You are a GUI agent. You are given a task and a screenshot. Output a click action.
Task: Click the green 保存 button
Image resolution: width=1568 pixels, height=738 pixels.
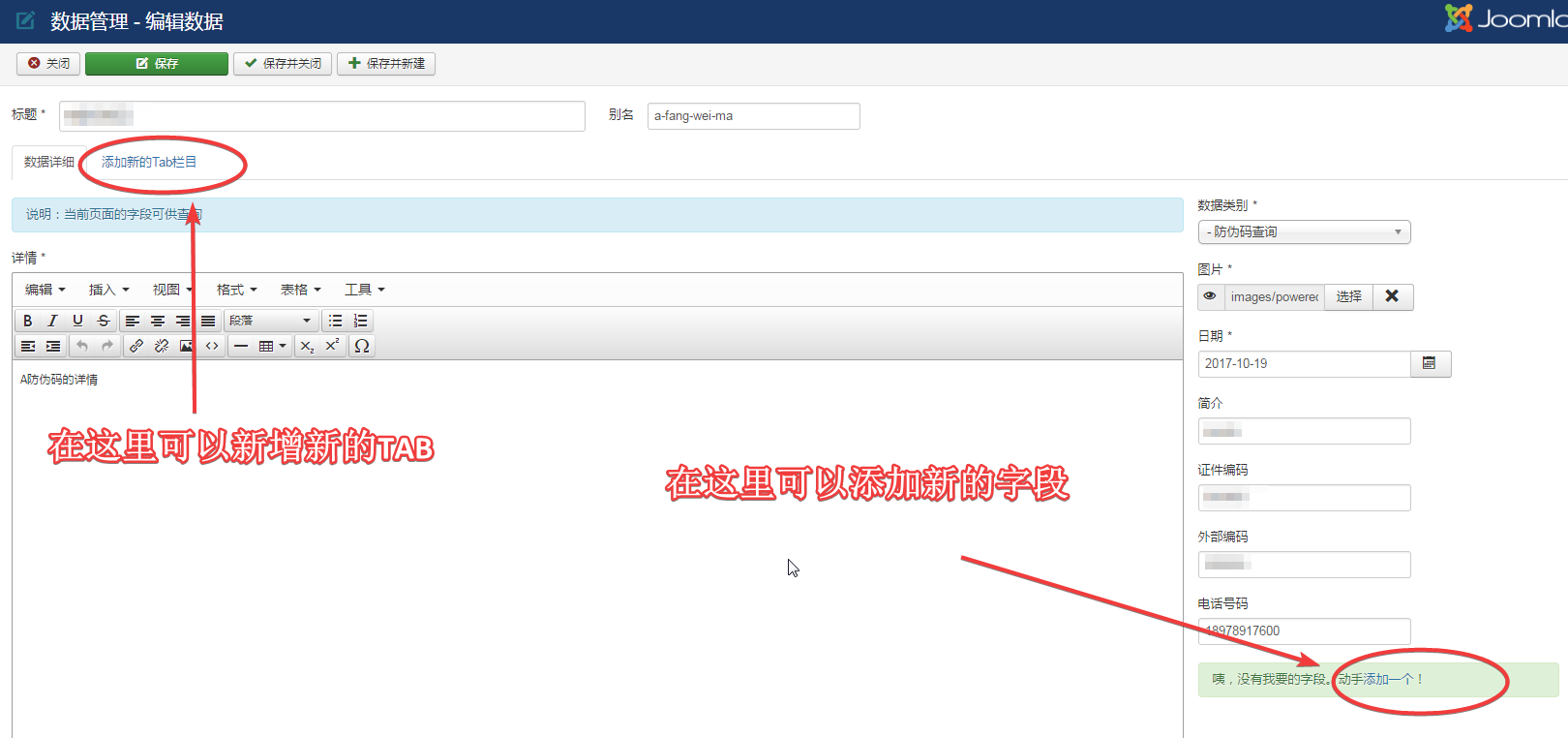[x=157, y=64]
